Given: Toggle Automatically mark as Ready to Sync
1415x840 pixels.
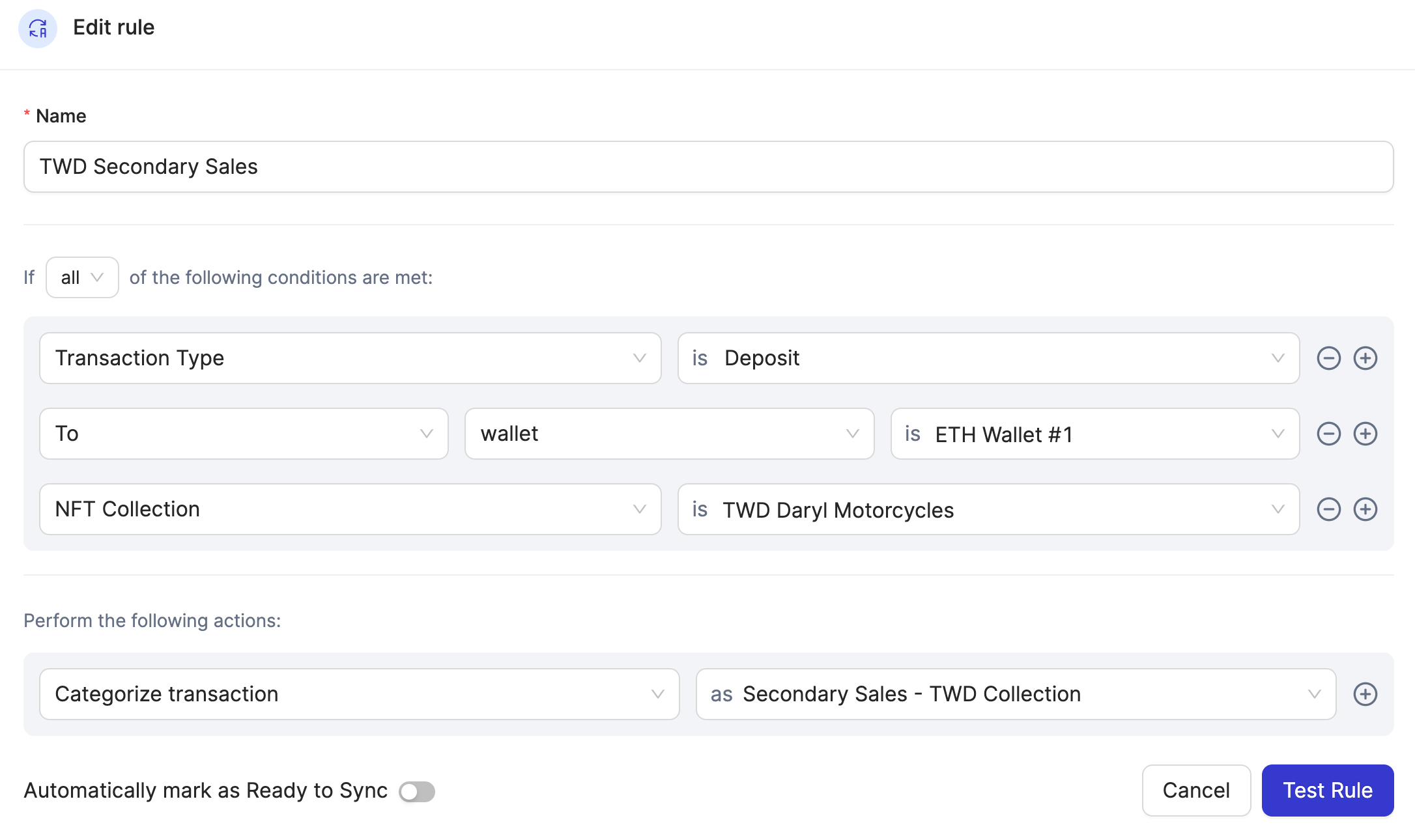Looking at the screenshot, I should tap(417, 791).
